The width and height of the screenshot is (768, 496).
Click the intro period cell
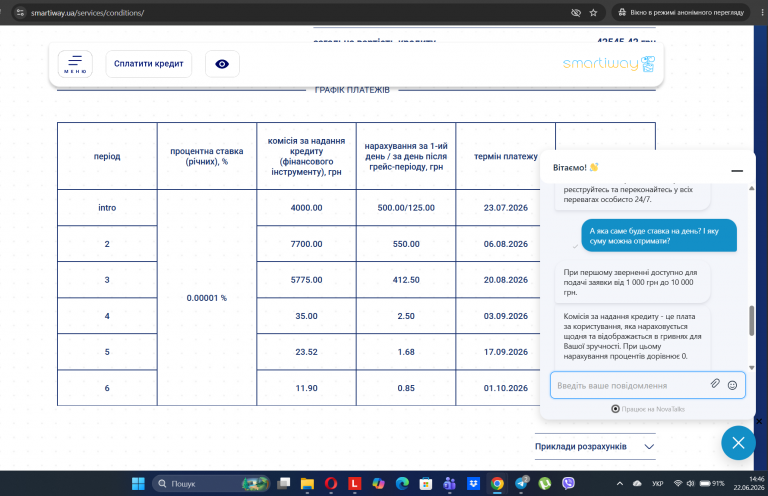[107, 208]
